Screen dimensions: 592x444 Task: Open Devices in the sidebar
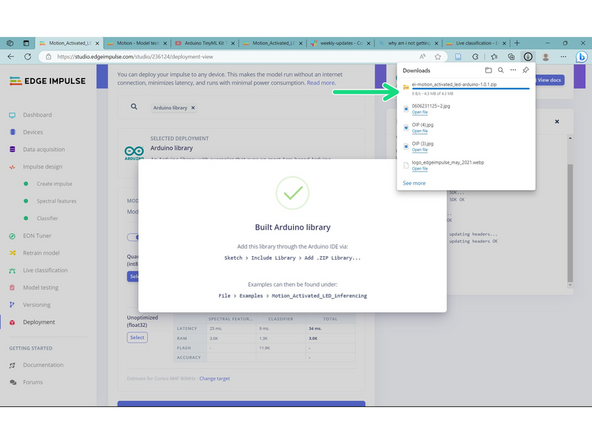tap(32, 132)
